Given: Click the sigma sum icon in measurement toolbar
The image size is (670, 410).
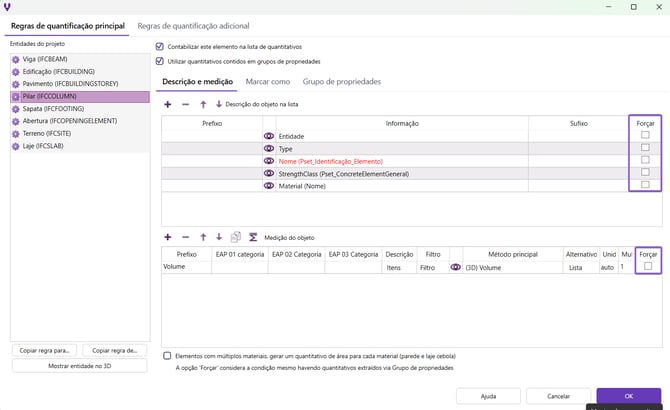Looking at the screenshot, I should (x=253, y=237).
